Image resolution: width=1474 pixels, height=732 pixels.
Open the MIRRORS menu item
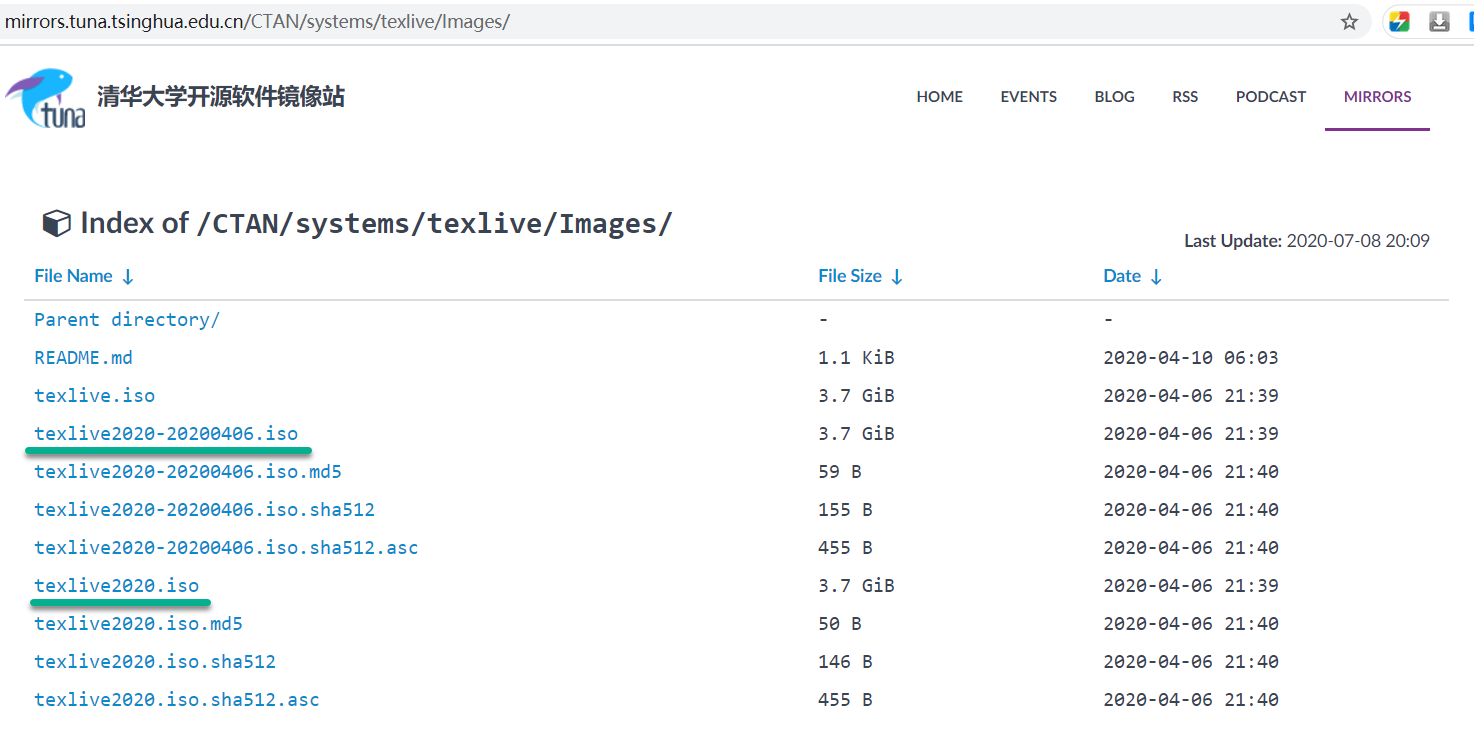coord(1378,97)
